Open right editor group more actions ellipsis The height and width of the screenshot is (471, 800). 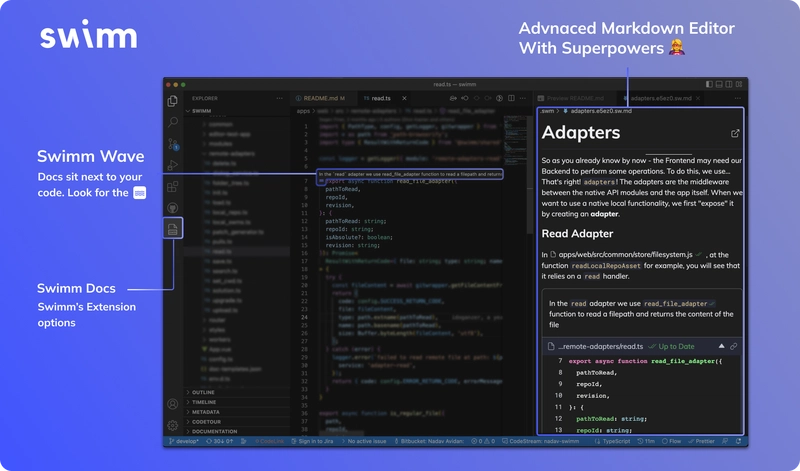(x=738, y=98)
